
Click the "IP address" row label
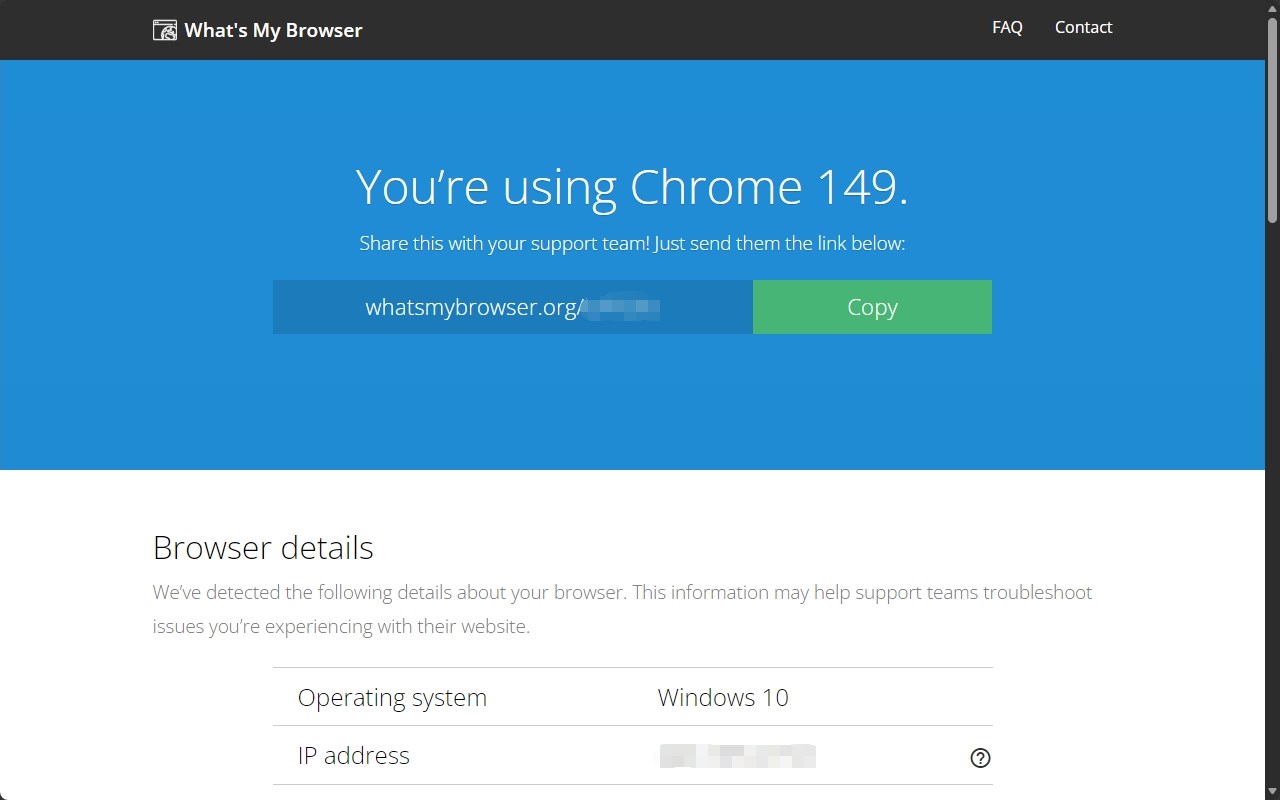(x=354, y=756)
